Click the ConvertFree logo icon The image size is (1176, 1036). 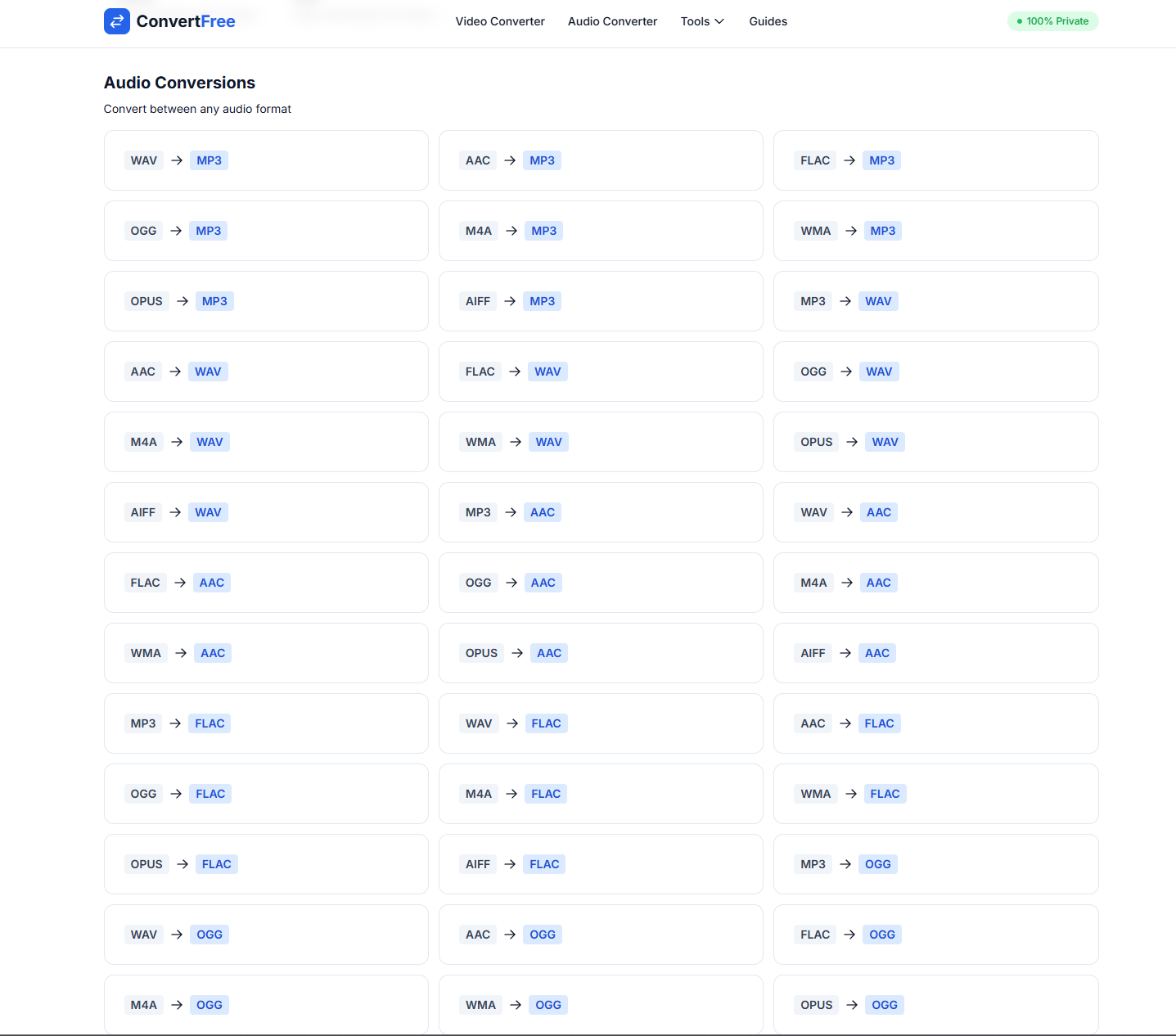[x=117, y=21]
